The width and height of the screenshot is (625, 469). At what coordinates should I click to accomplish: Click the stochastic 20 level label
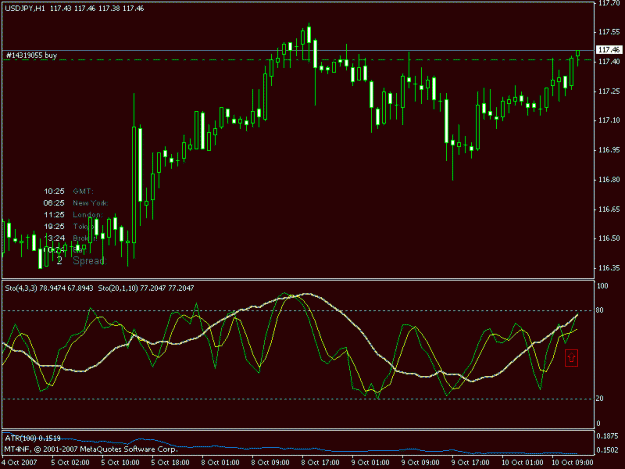(x=599, y=398)
